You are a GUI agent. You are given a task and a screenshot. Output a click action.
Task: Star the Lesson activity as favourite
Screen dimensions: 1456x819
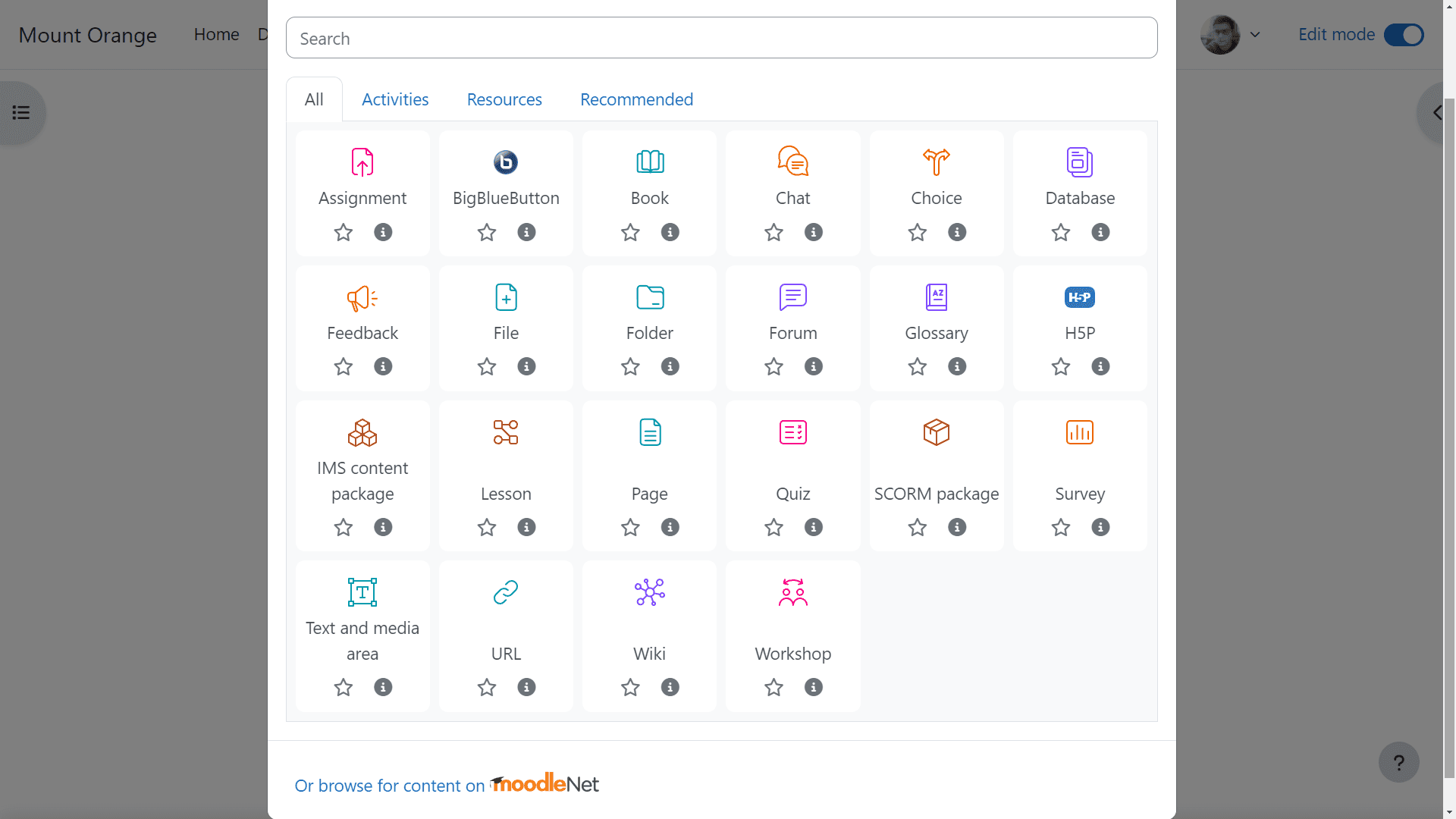pos(487,527)
